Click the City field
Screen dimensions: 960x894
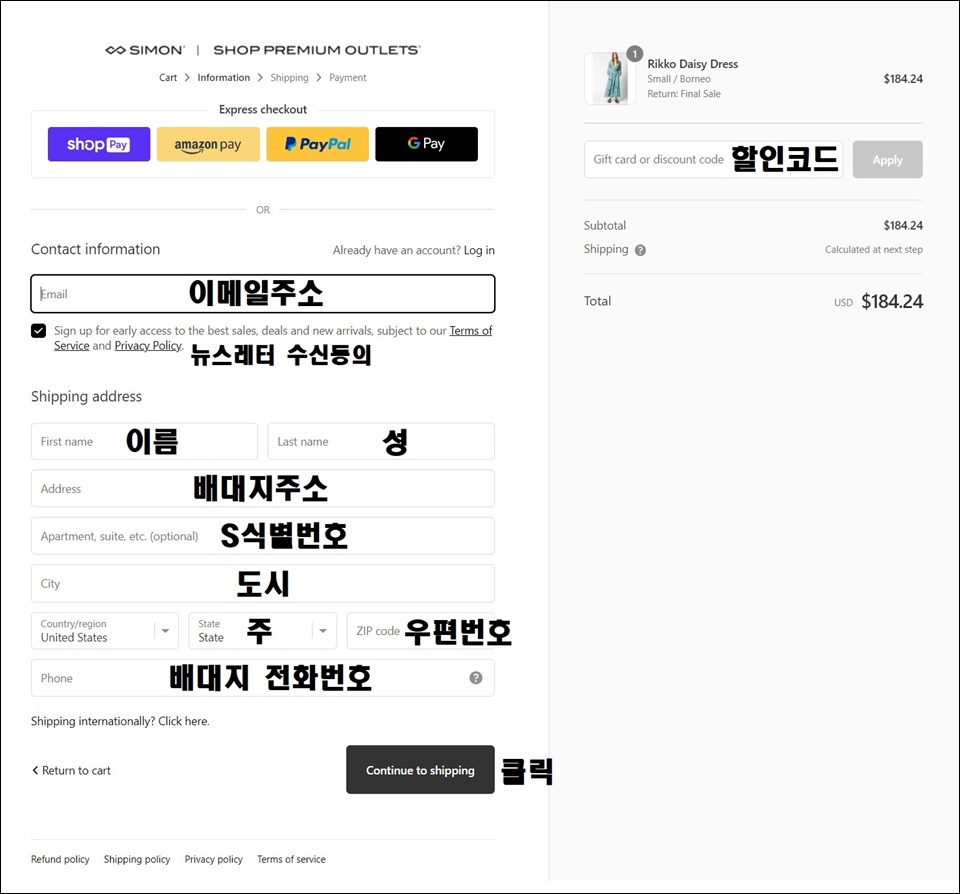[263, 584]
